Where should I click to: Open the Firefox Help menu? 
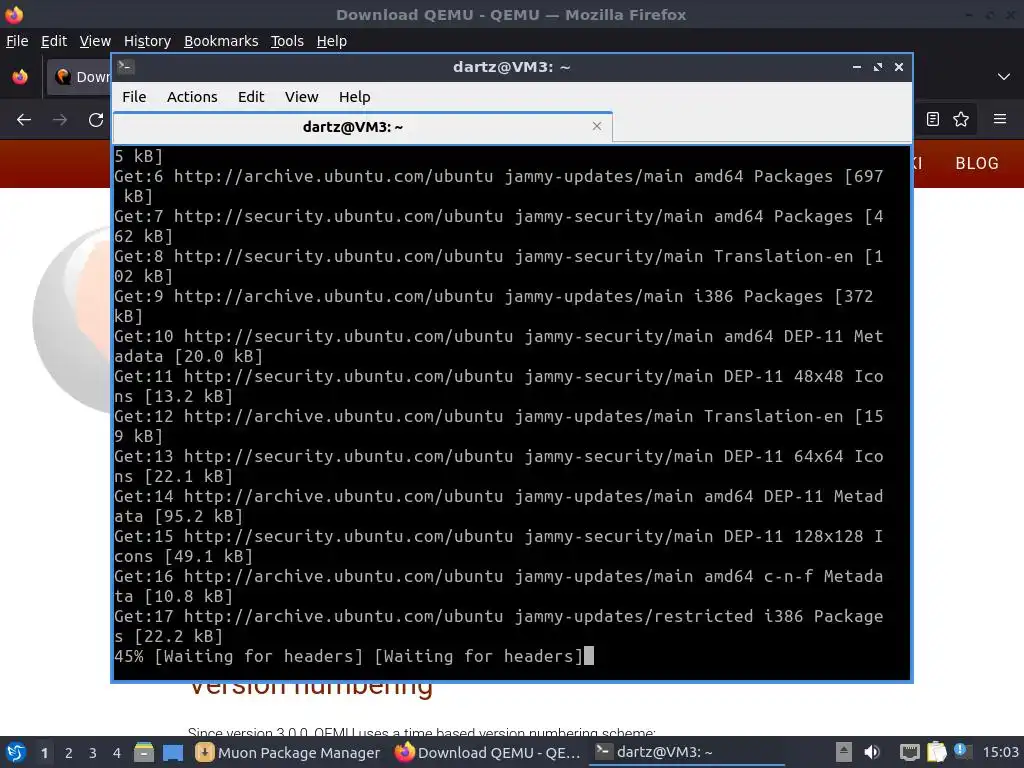(x=332, y=41)
